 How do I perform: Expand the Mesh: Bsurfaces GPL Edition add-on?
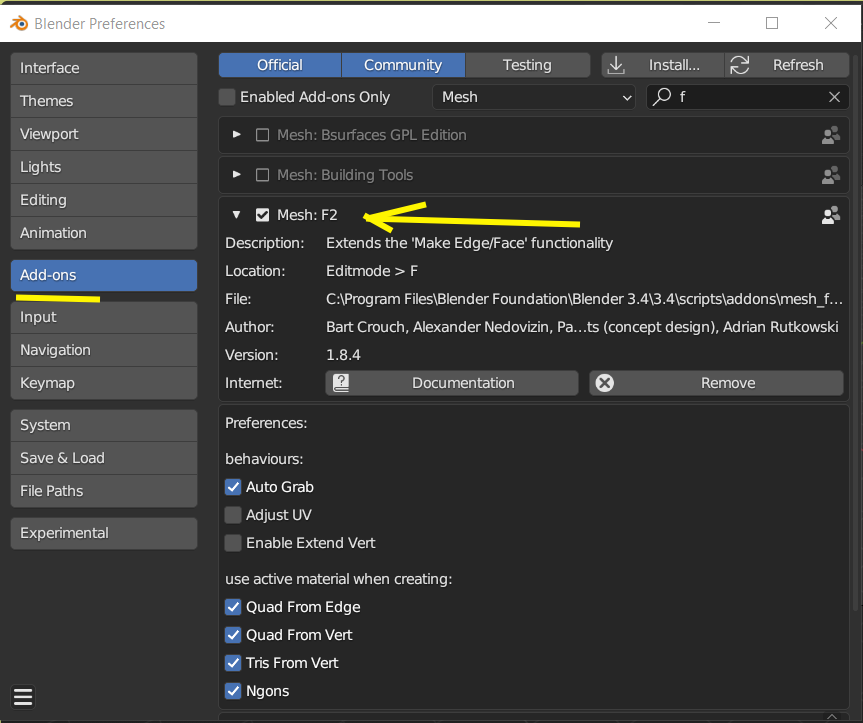click(x=237, y=135)
